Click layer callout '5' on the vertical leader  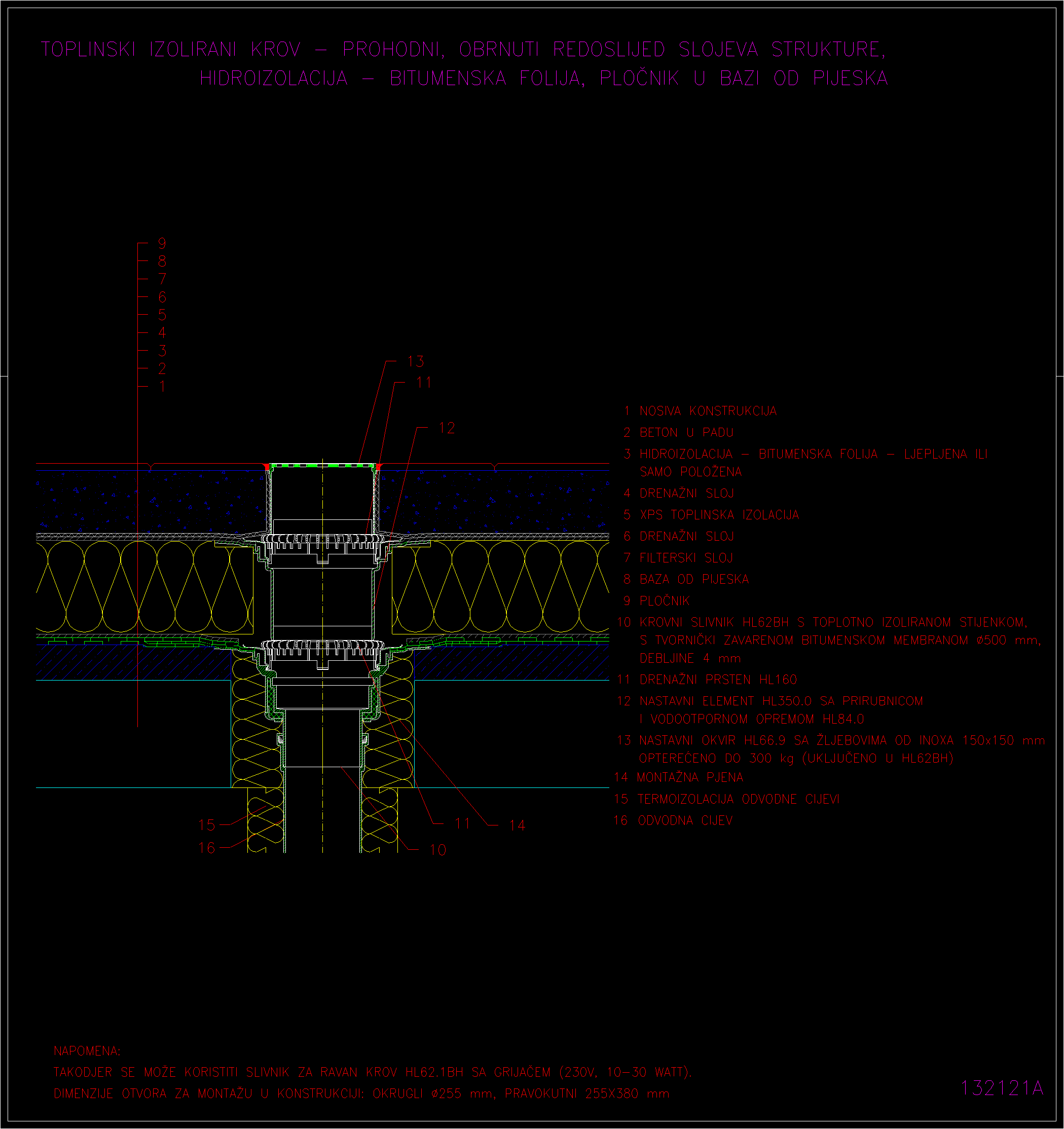163,315
